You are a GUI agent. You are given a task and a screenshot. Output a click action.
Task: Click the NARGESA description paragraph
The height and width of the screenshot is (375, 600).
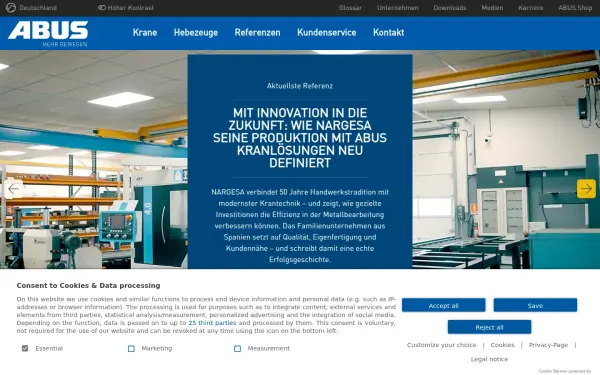pyautogui.click(x=300, y=226)
